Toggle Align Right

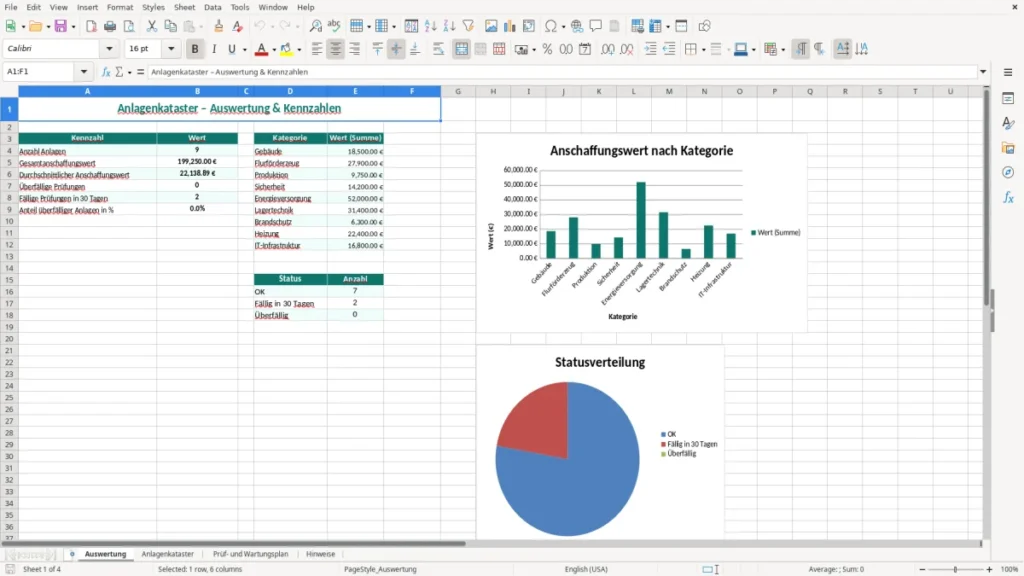point(355,49)
